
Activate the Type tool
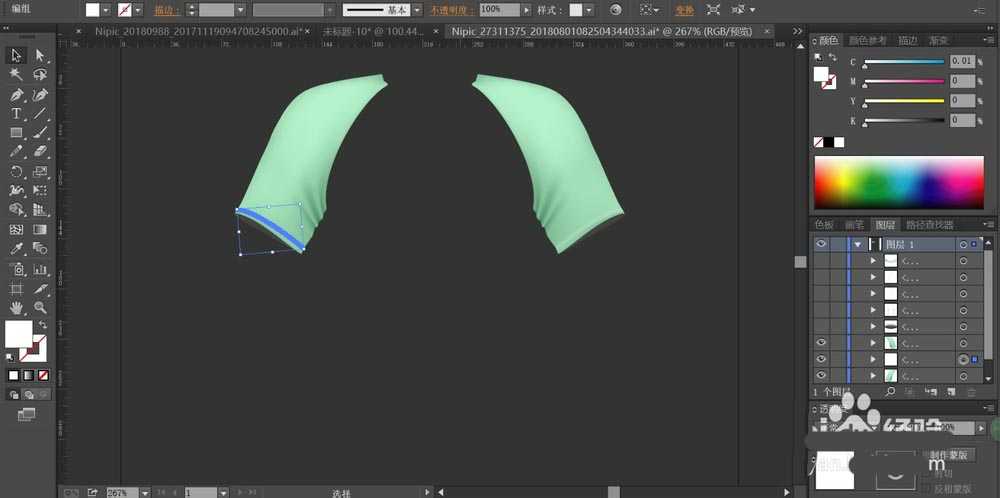pos(17,114)
